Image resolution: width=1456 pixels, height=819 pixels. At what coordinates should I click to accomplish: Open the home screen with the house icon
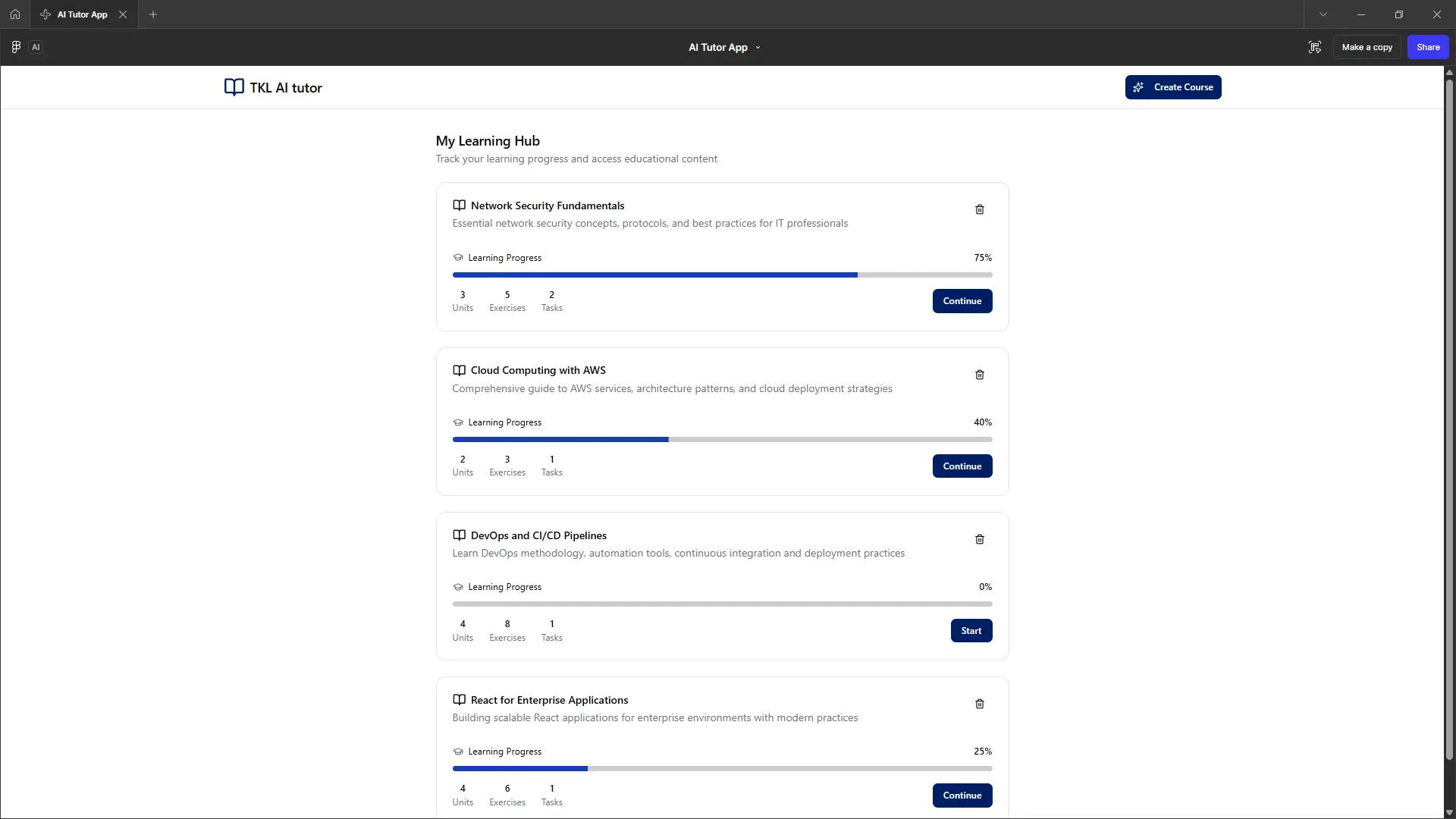pos(15,14)
